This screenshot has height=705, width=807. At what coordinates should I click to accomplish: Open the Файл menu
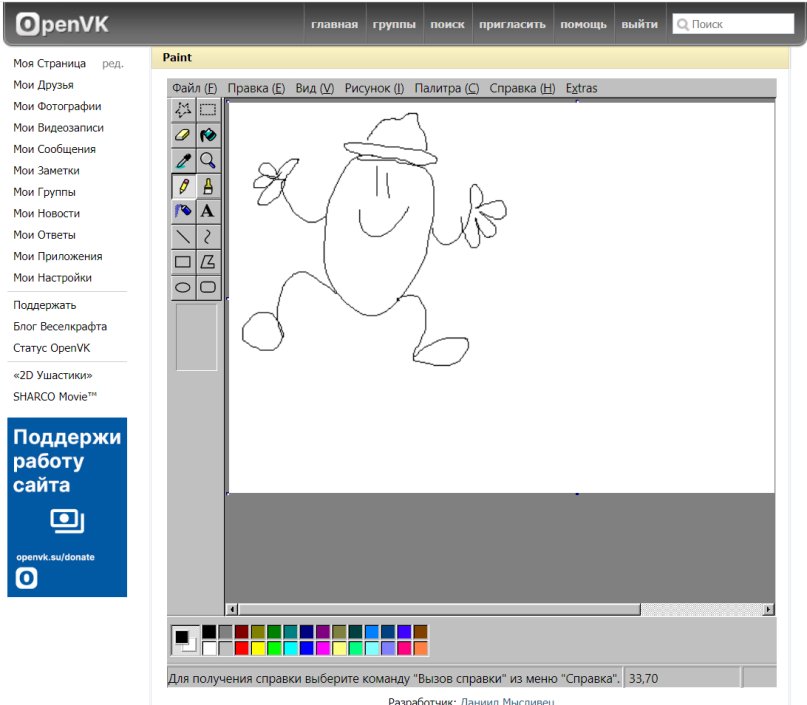194,88
